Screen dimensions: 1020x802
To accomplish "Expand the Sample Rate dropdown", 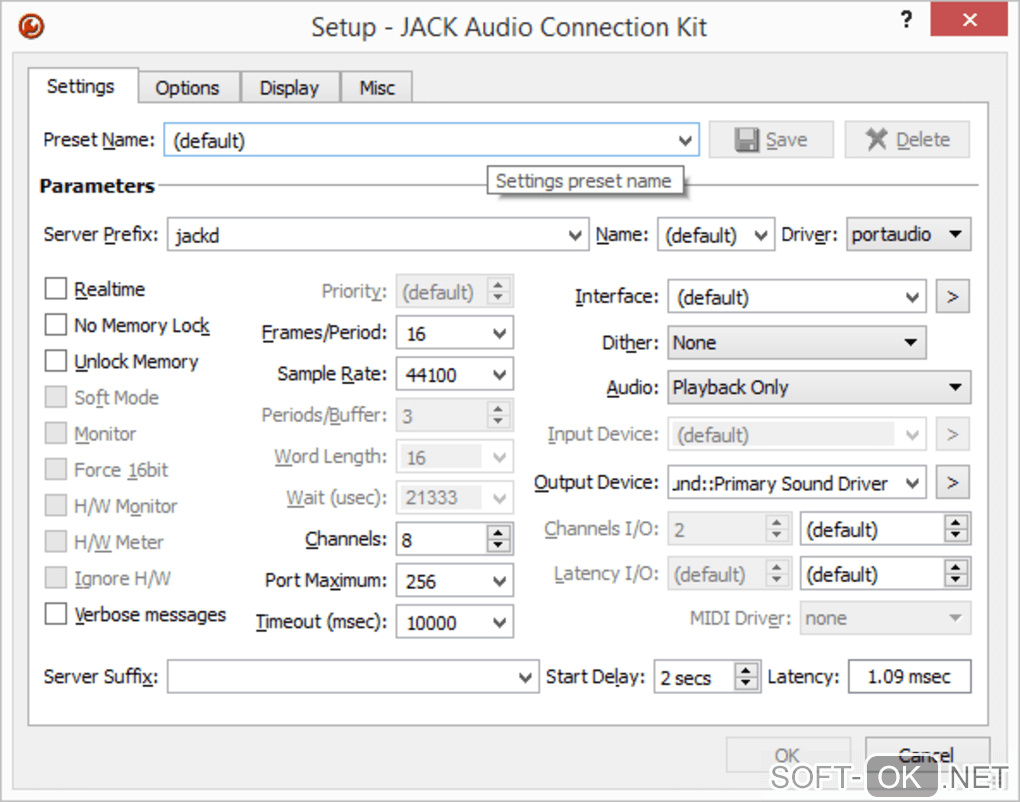I will click(x=455, y=375).
